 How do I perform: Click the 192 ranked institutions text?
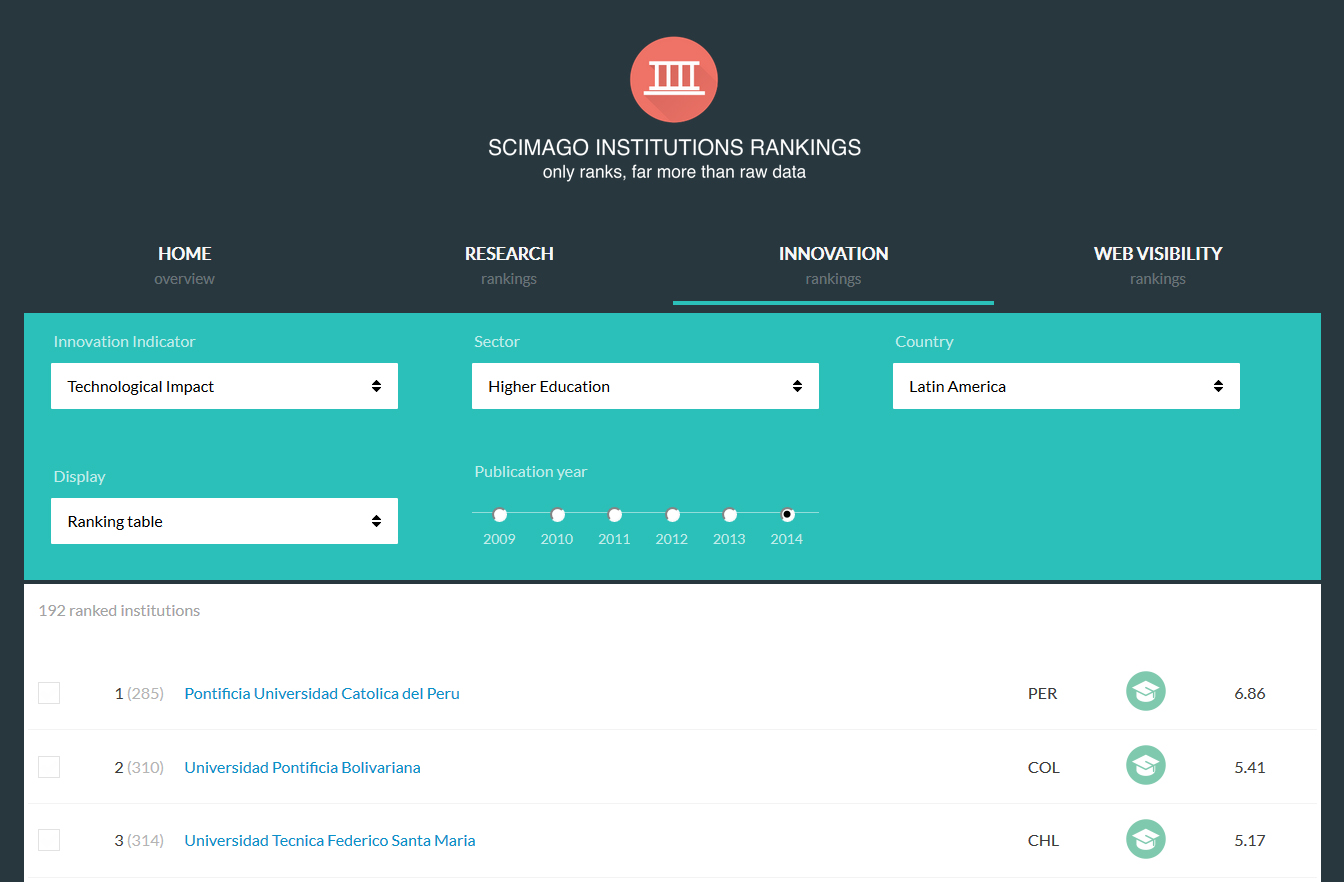pyautogui.click(x=119, y=610)
